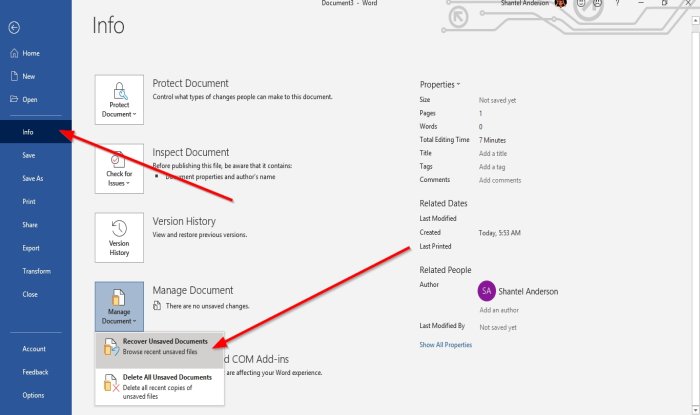Open Account settings page
Screen dimensions: 700x415
click(x=36, y=349)
